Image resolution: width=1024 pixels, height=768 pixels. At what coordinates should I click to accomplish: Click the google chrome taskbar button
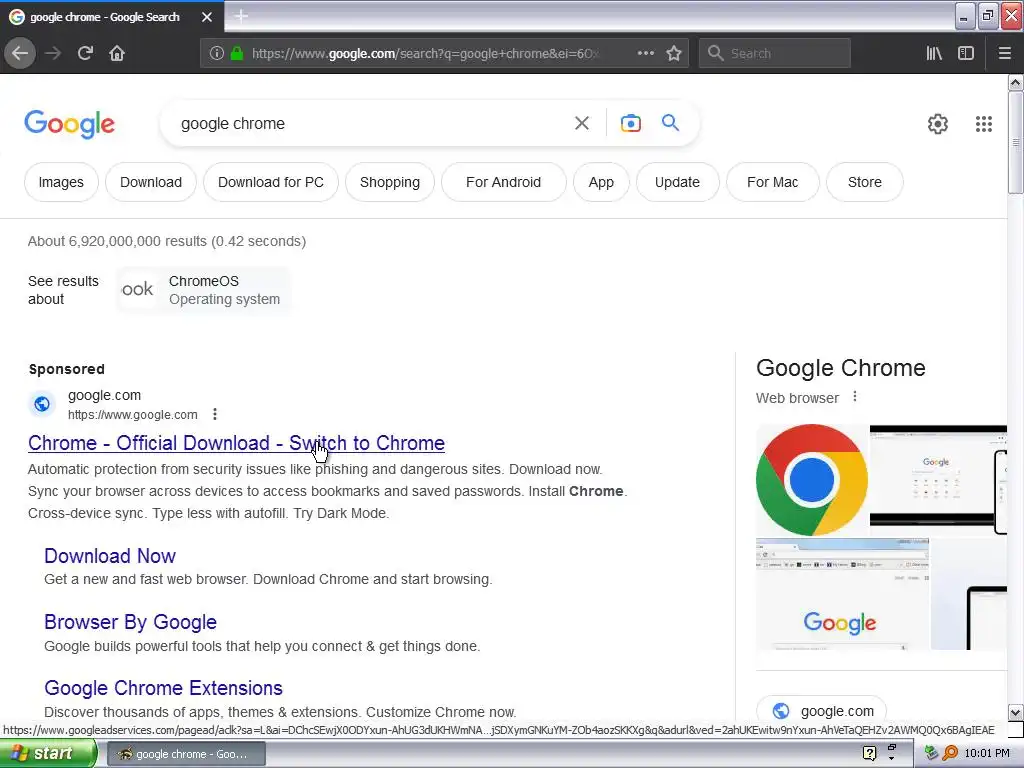[x=186, y=754]
